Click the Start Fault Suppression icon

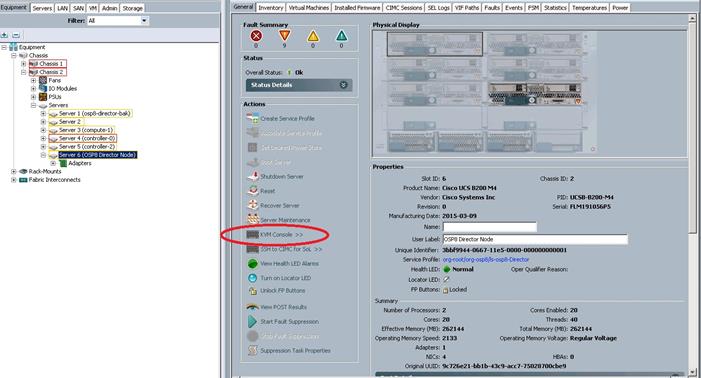253,321
